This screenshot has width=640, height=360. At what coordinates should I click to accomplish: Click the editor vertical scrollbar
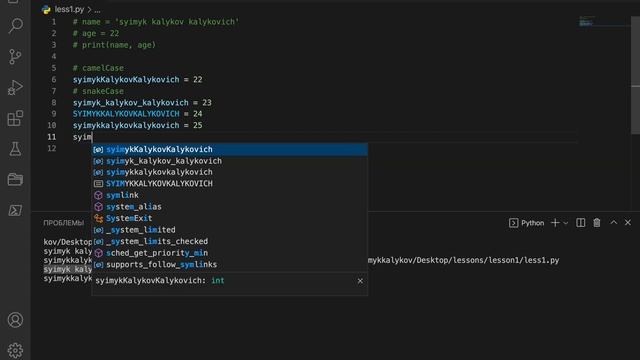click(x=635, y=76)
